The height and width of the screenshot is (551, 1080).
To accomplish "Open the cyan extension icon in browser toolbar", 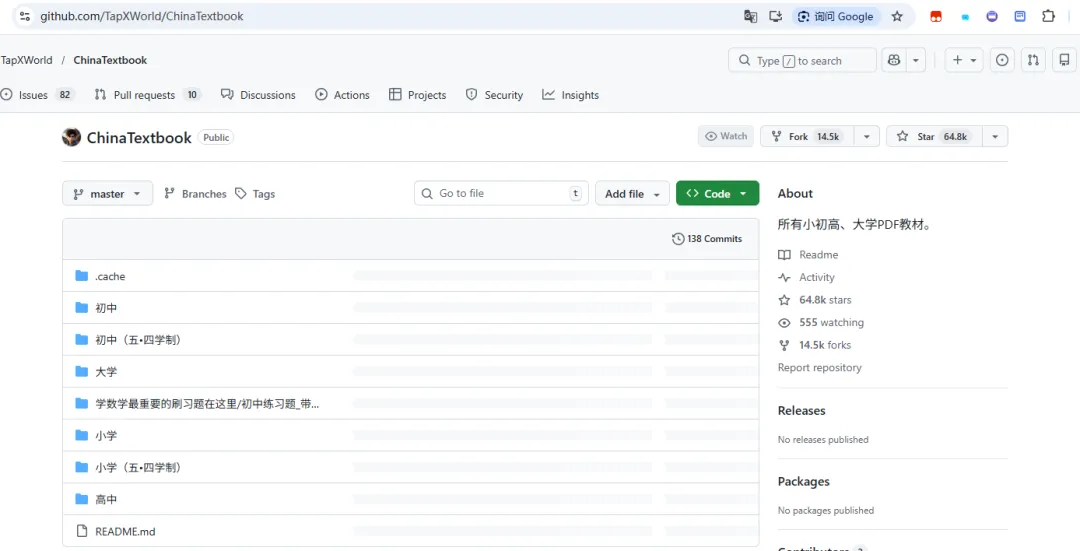I will click(x=965, y=17).
